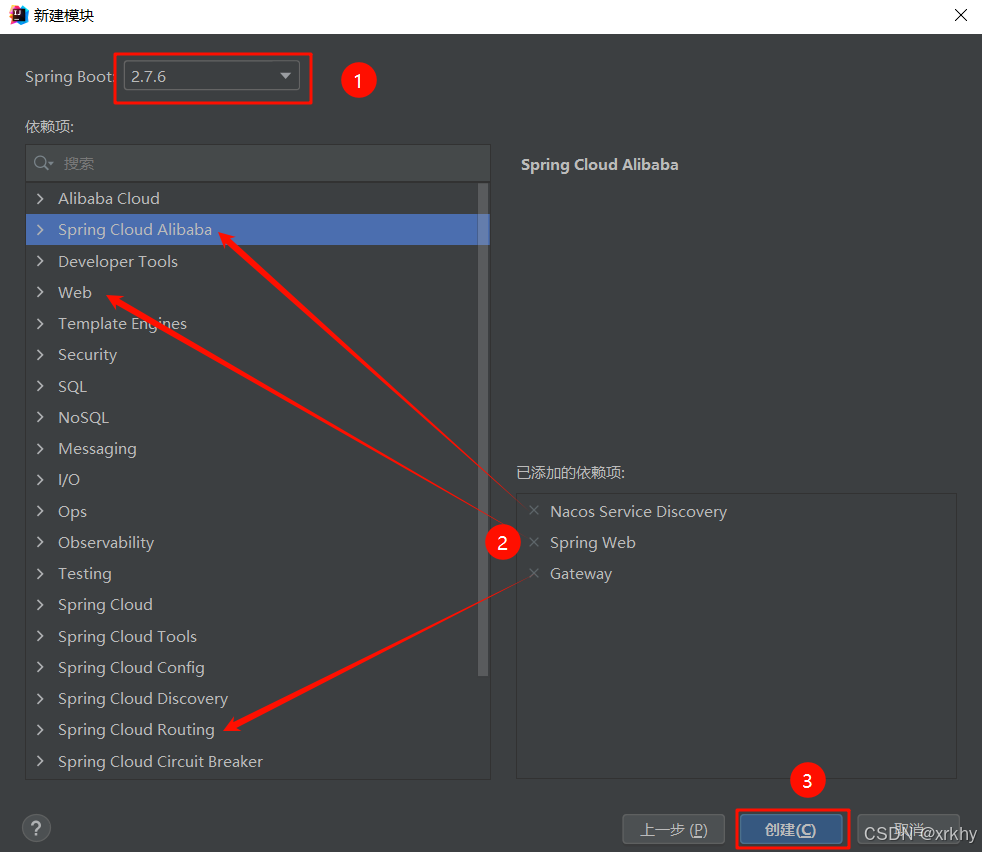Click the 创建(C) create button
Viewport: 982px width, 852px height.
[791, 829]
